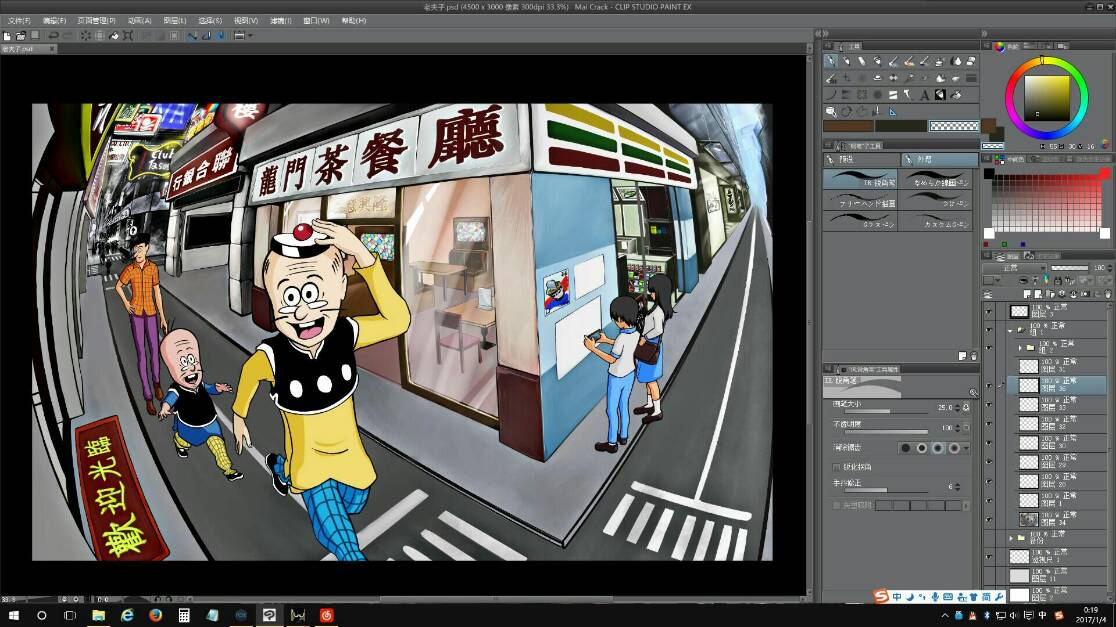Screen dimensions: 1116x627
Task: Select フリーハンド描画 brush preset
Action: [x=860, y=200]
